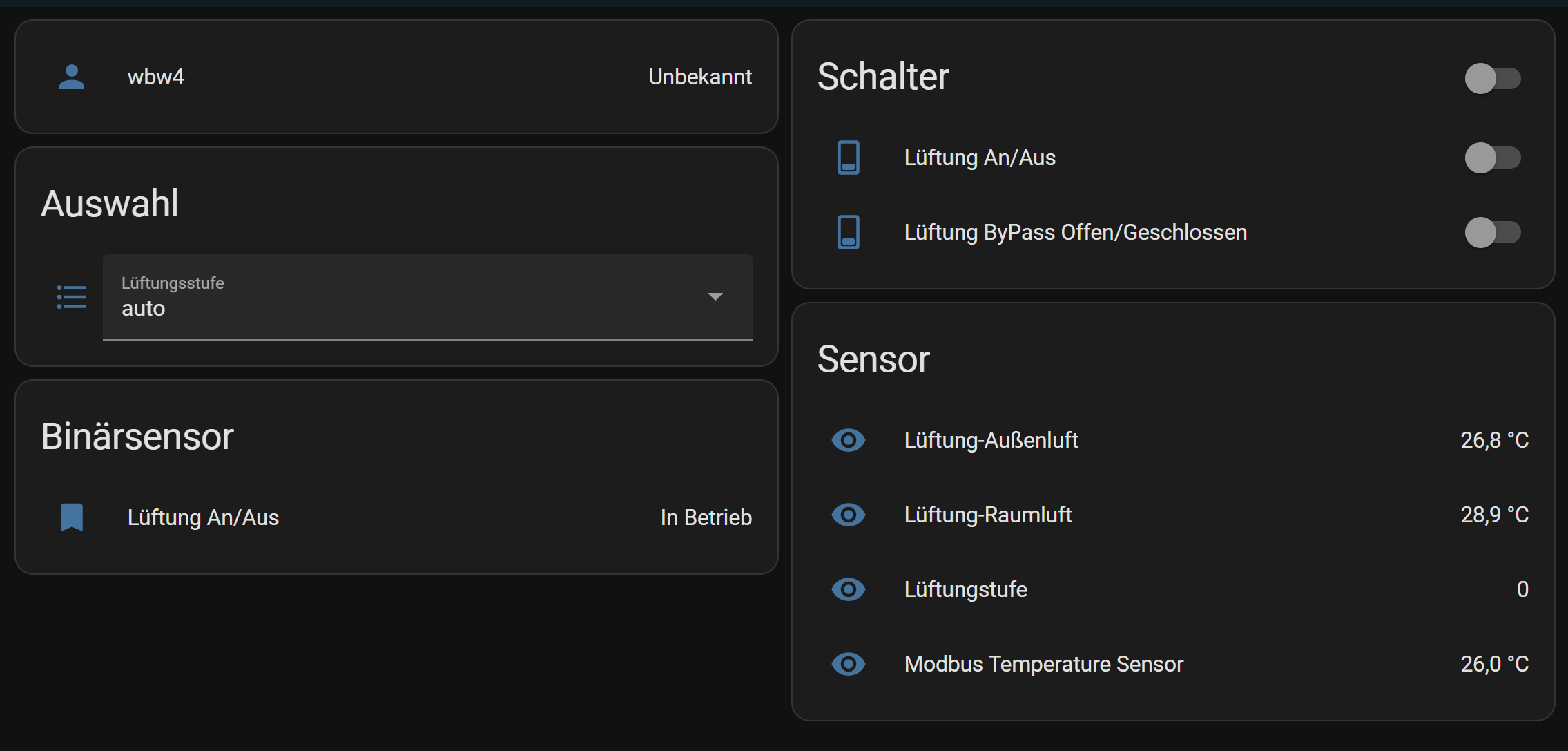
Task: Toggle Lüftung ByPass Offen/Geschlossen switch
Action: (1493, 232)
